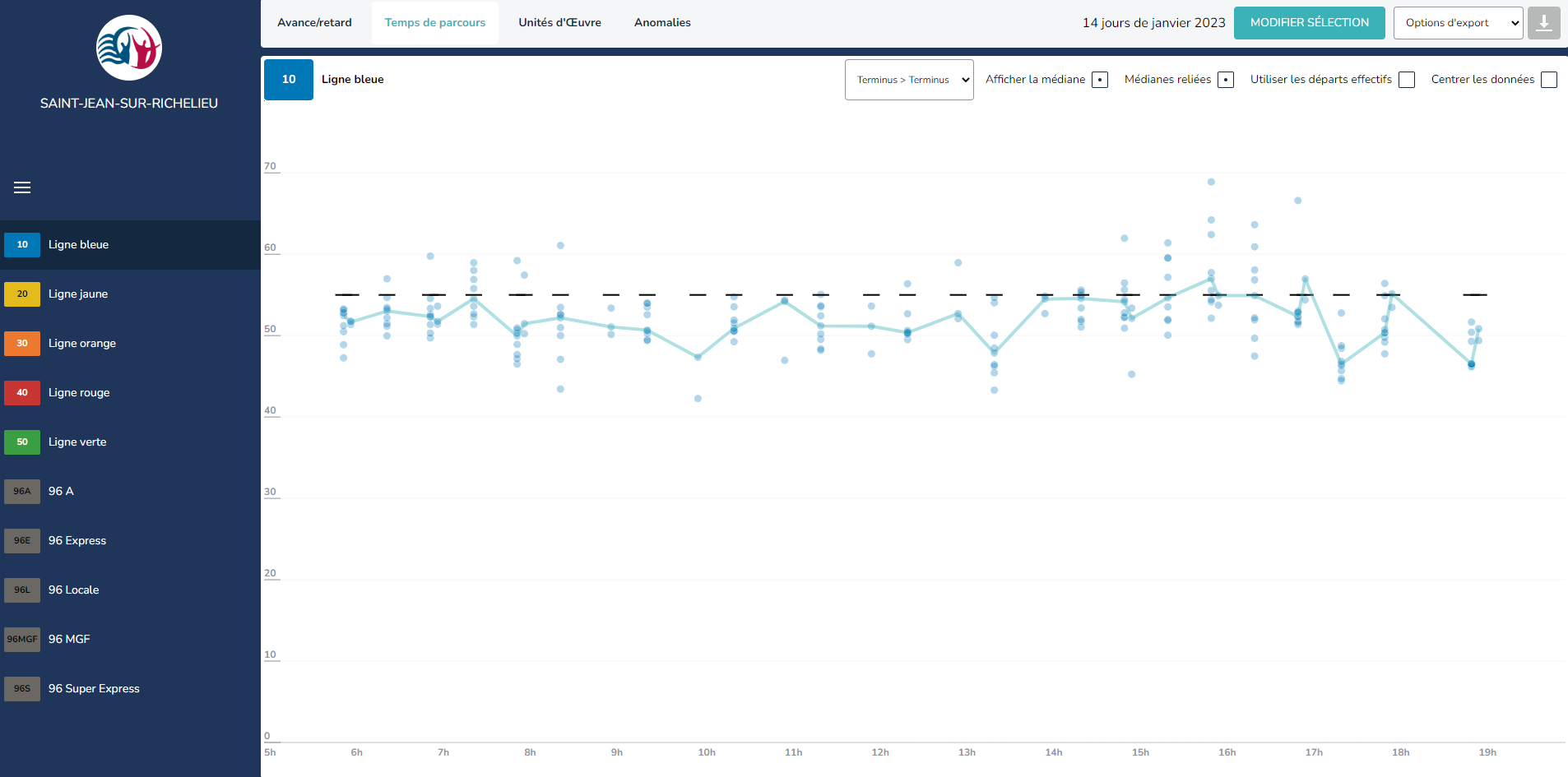
Task: Click the 96MGF route badge
Action: (x=22, y=640)
